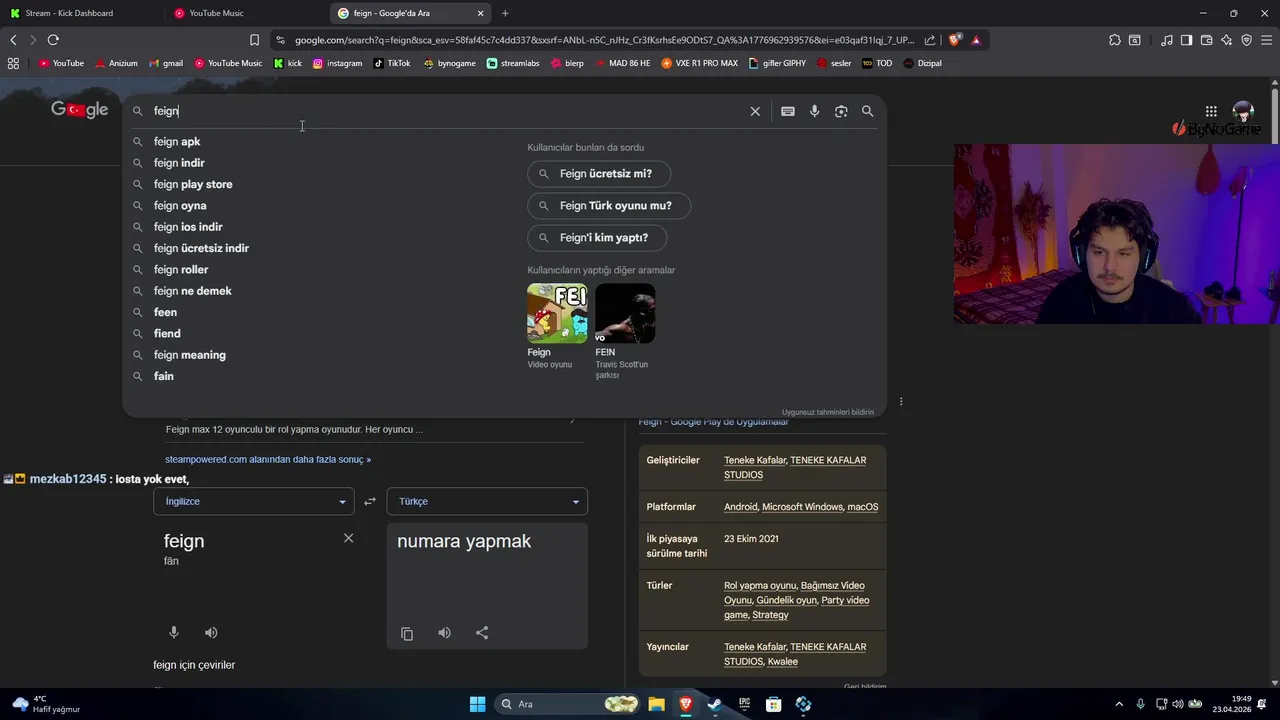Go back to the previous page
Image resolution: width=1280 pixels, height=720 pixels.
(x=13, y=40)
